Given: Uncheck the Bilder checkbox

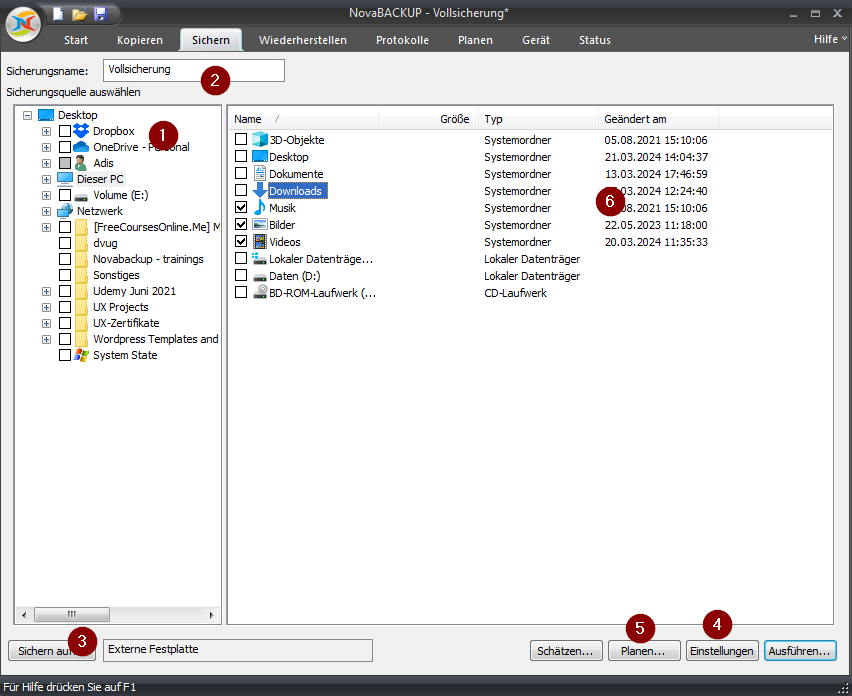Looking at the screenshot, I should point(241,224).
